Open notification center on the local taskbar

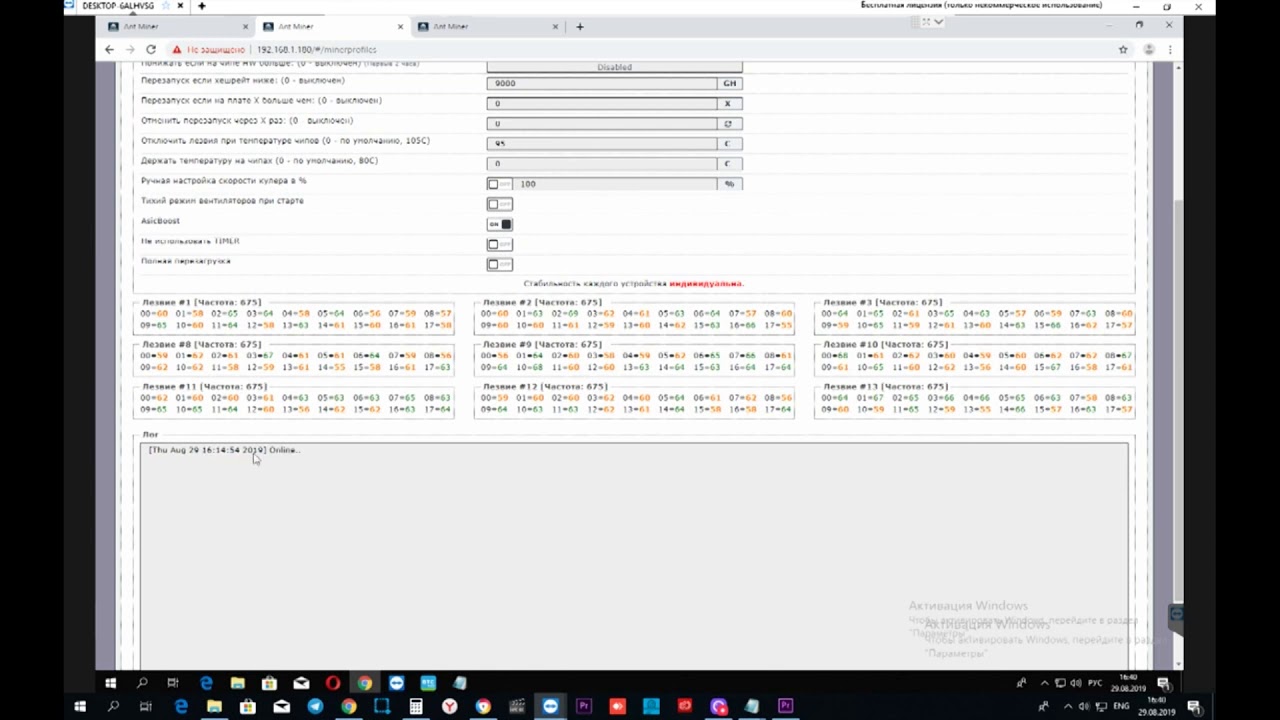point(1194,707)
